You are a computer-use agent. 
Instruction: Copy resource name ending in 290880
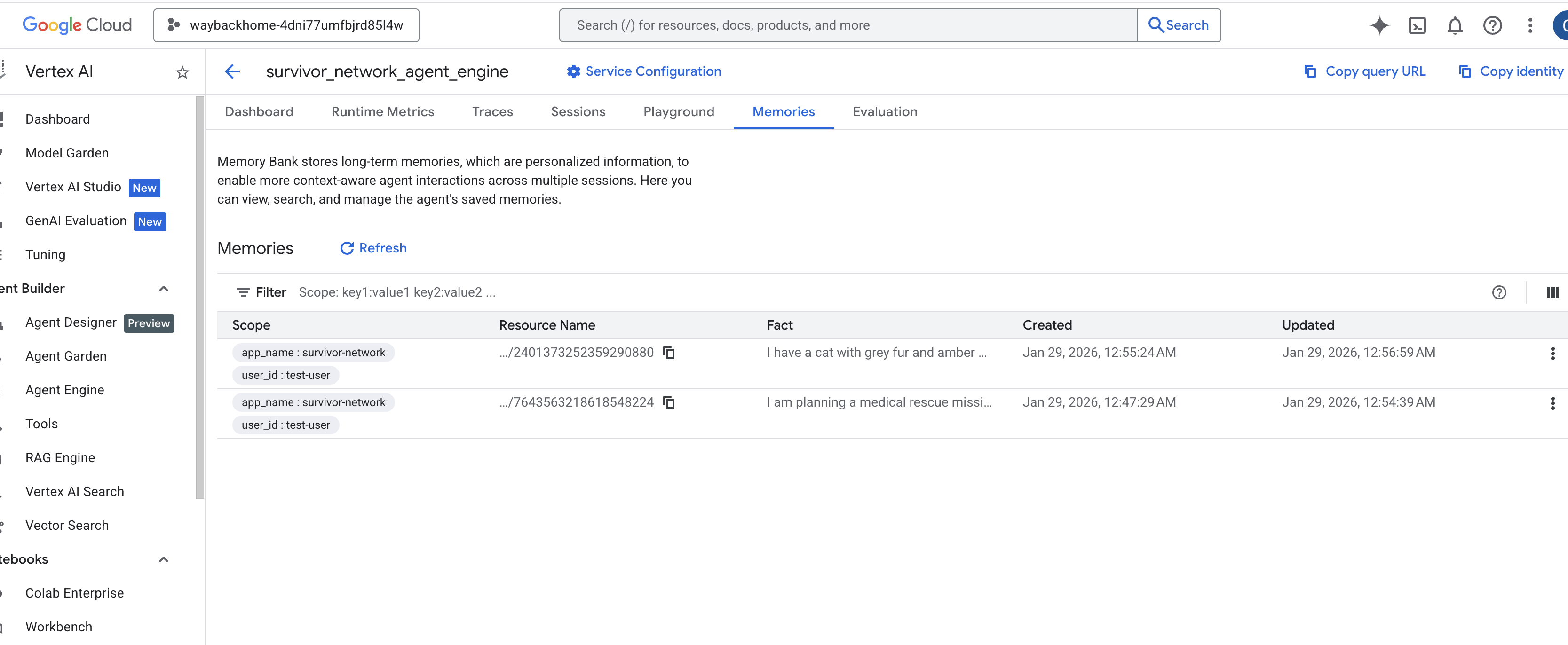click(668, 353)
